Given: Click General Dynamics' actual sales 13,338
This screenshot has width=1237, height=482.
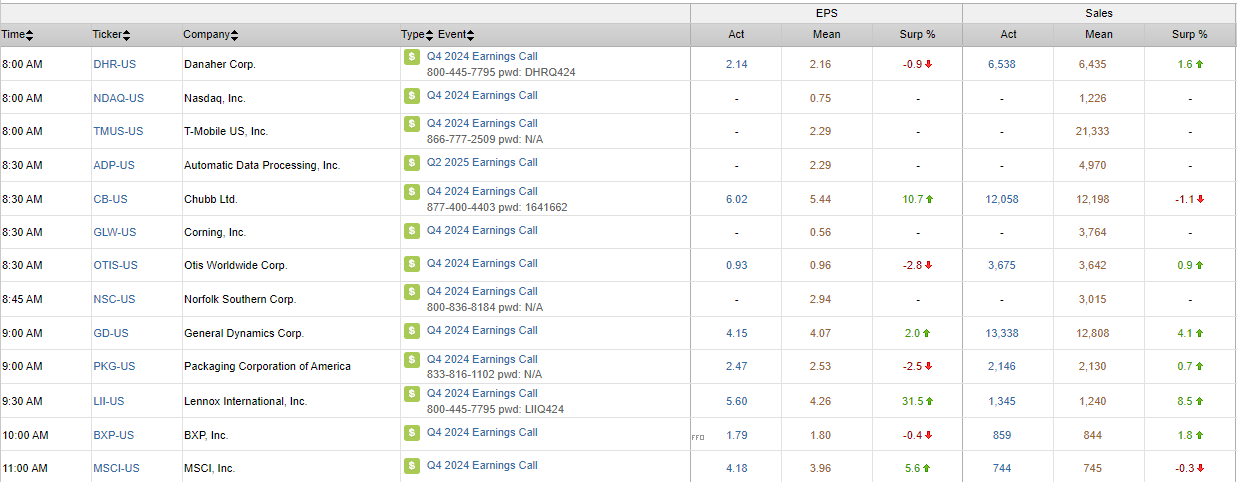Looking at the screenshot, I should click(1002, 333).
